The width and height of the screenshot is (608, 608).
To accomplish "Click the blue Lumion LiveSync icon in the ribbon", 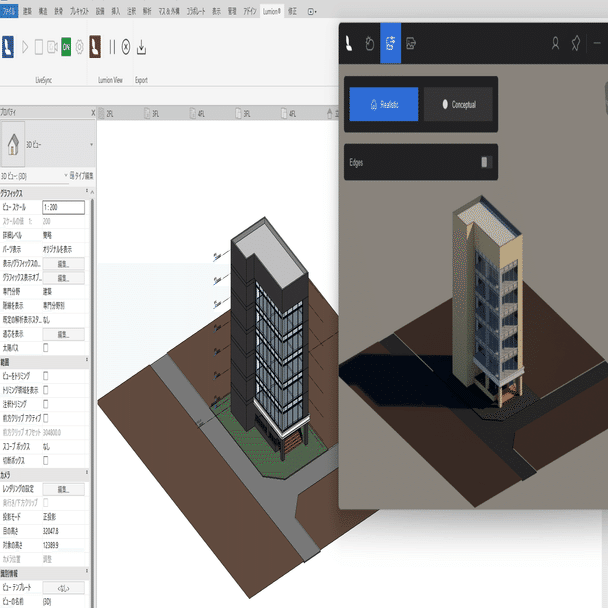I will click(x=8, y=47).
